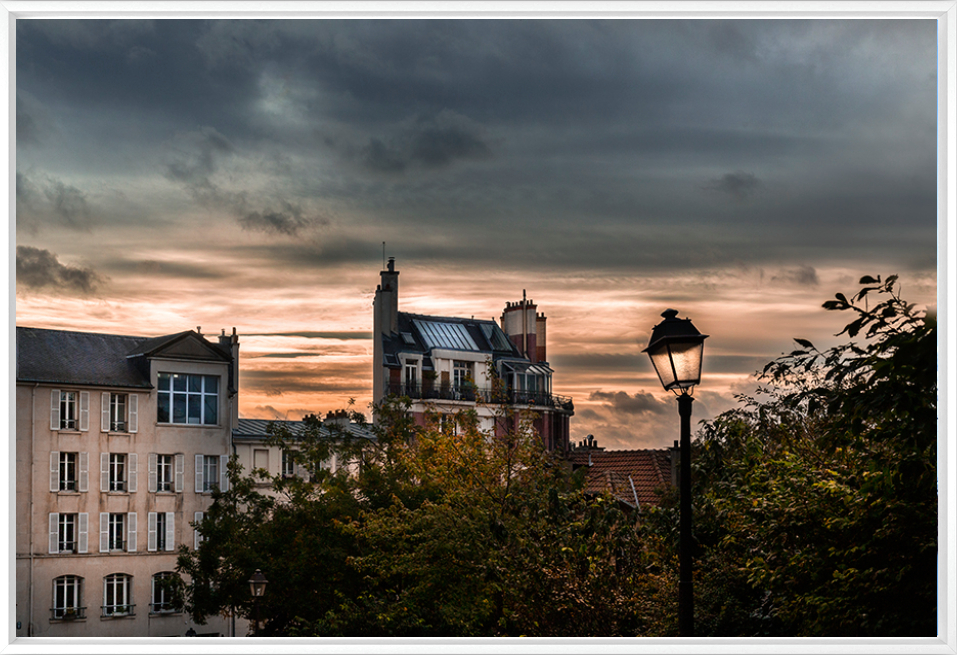Click the orange sunset glow in the sky
Viewport: 957px width, 655px height.
(x=300, y=300)
